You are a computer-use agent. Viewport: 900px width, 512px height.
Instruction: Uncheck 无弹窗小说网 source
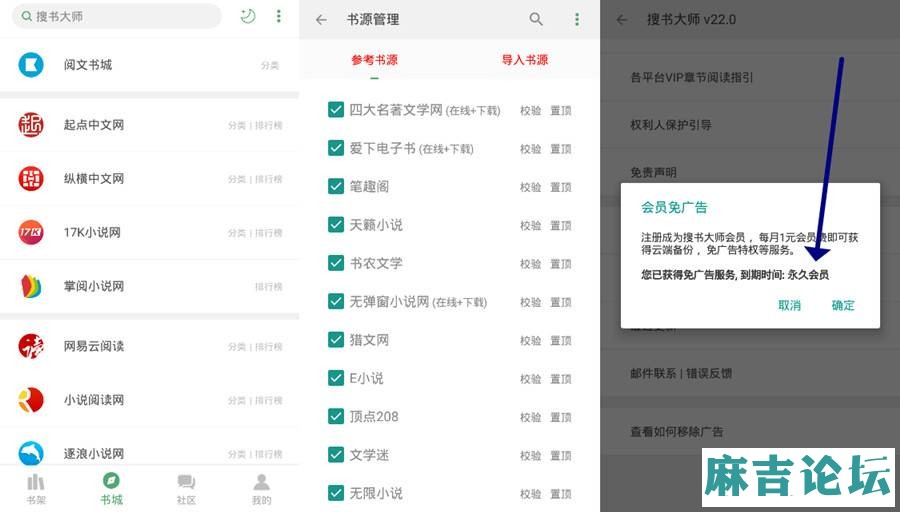336,301
